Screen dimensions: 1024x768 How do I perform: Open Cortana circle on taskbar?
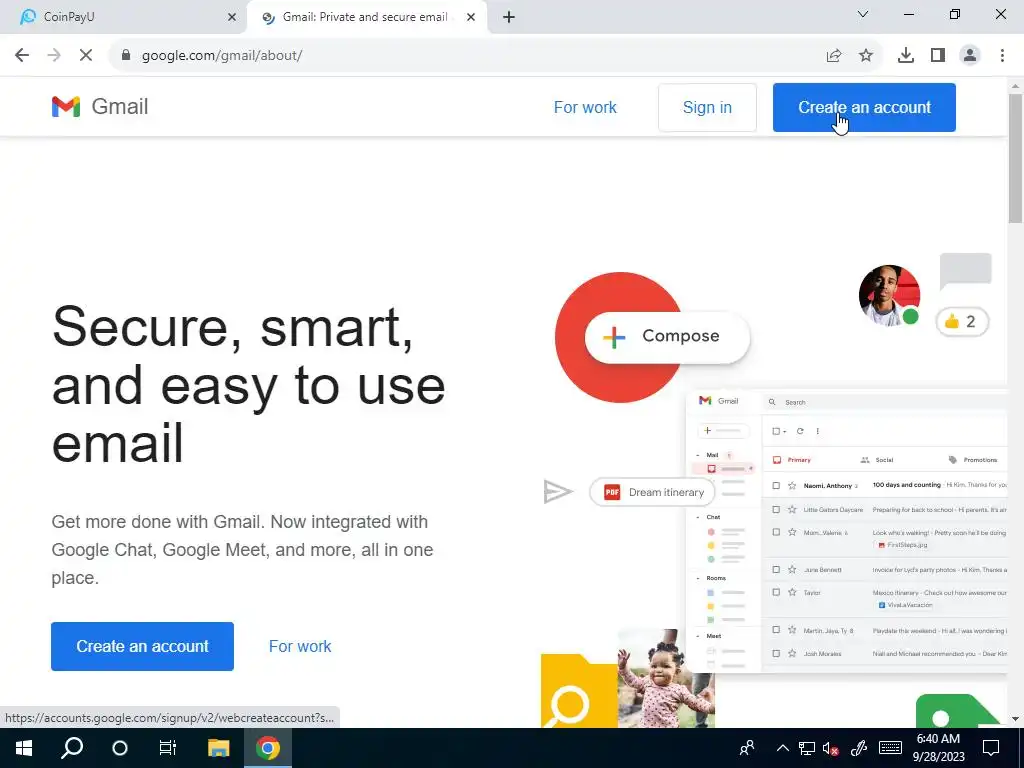120,748
